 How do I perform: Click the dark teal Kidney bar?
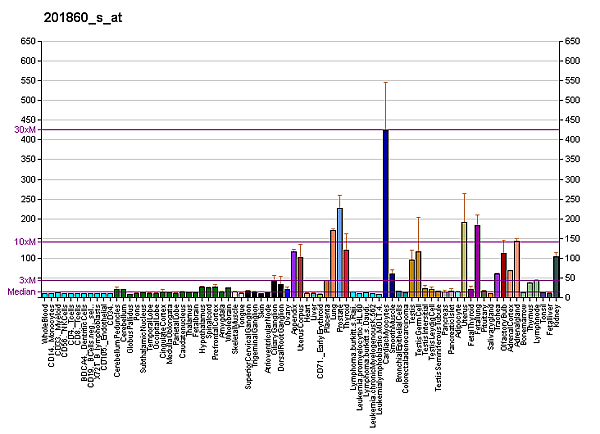(556, 277)
